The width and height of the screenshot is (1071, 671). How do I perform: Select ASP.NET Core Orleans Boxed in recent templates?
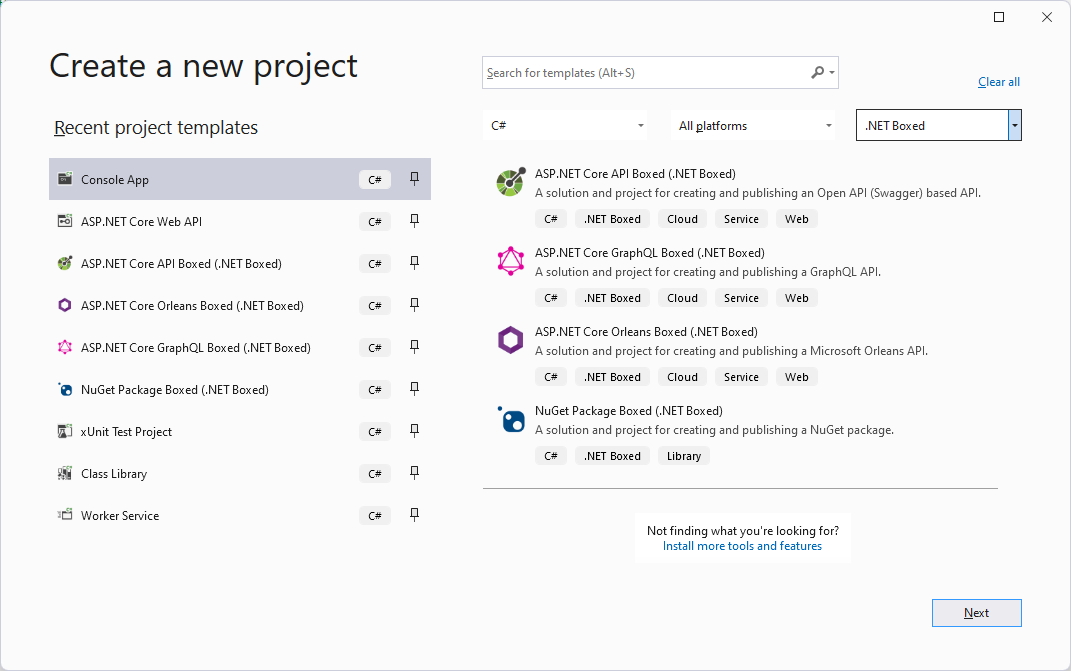(192, 306)
